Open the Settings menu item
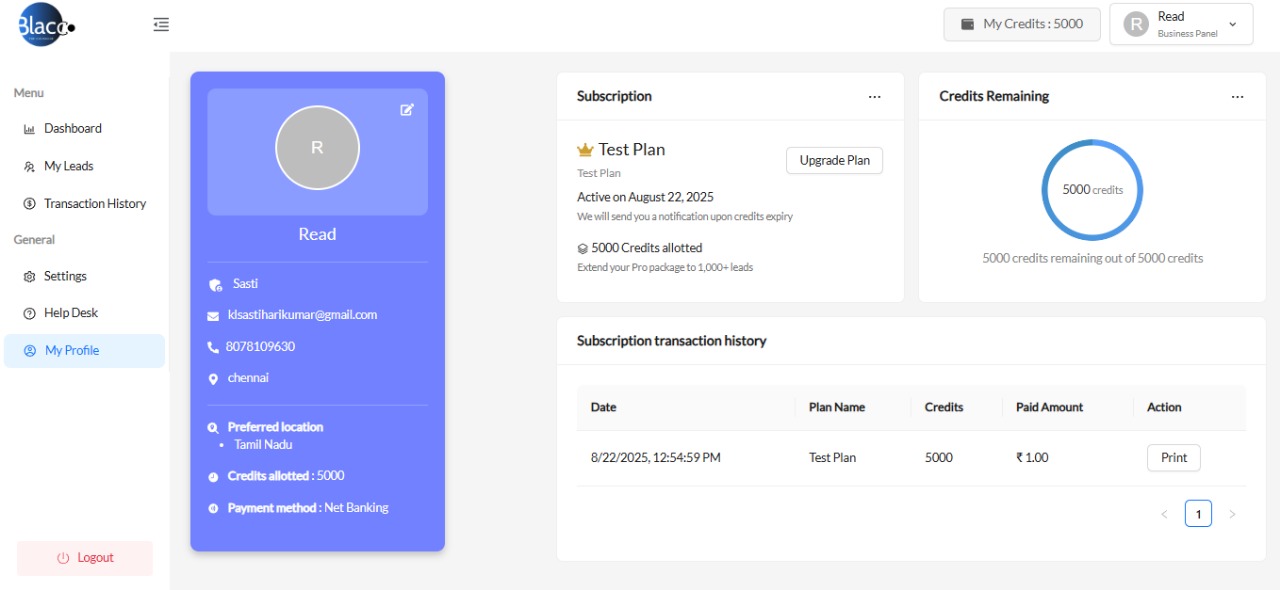This screenshot has width=1280, height=590. 84,277
